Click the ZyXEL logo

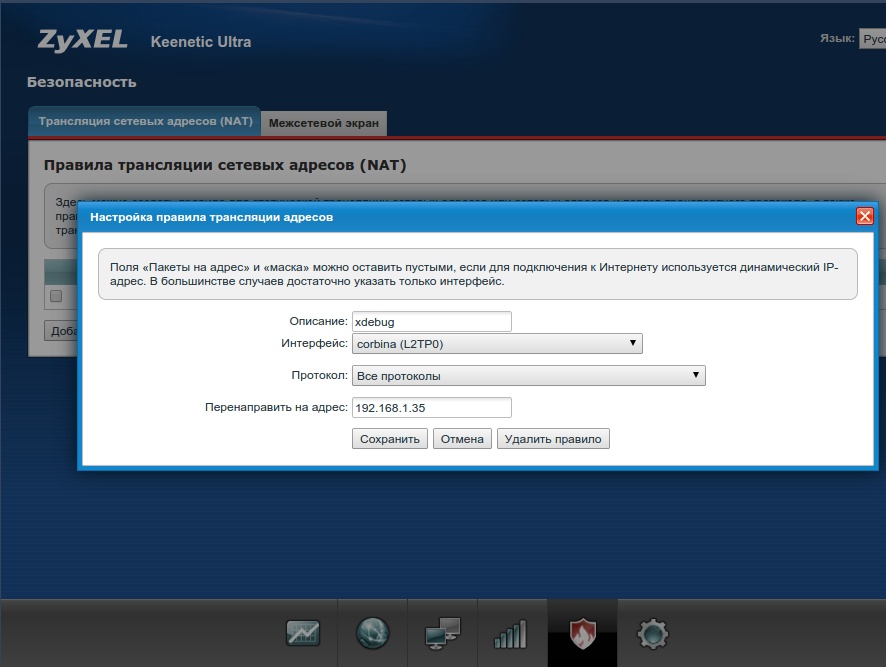(82, 40)
